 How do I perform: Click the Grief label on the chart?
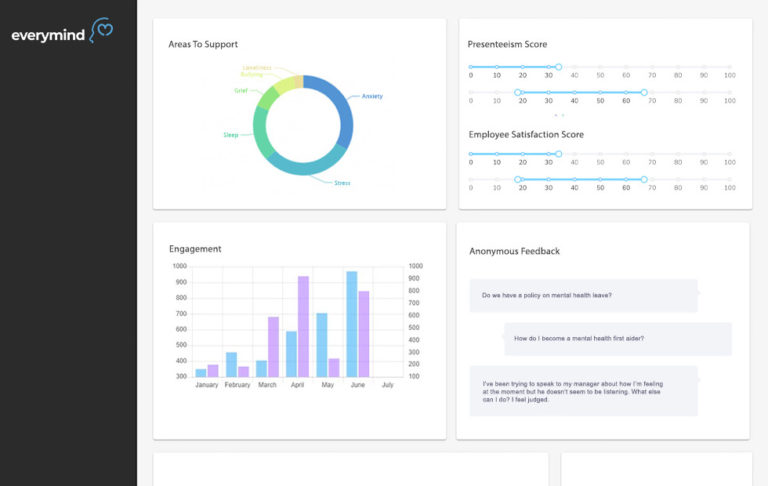241,90
